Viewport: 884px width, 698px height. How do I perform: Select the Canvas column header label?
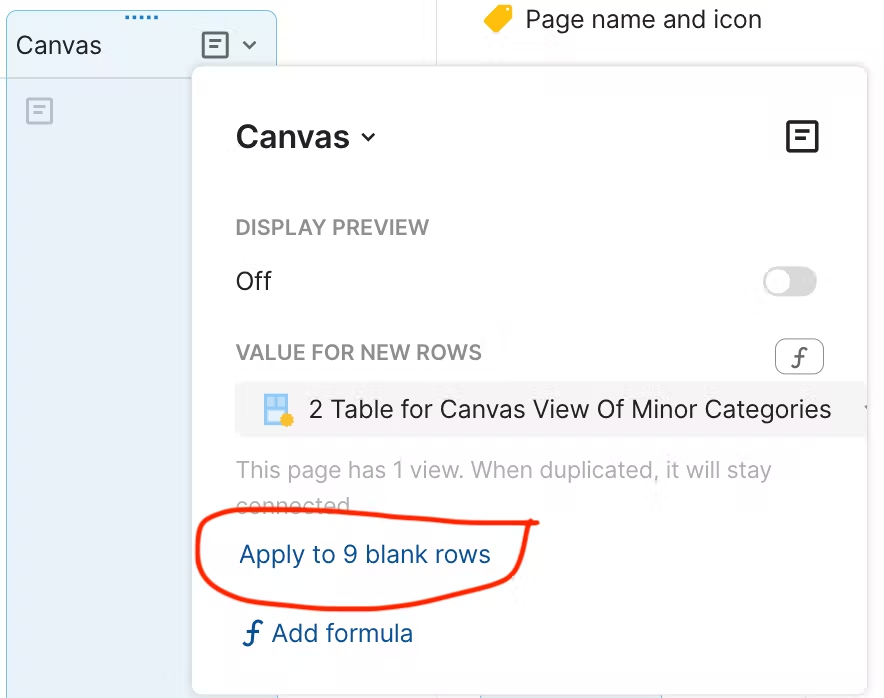tap(59, 45)
